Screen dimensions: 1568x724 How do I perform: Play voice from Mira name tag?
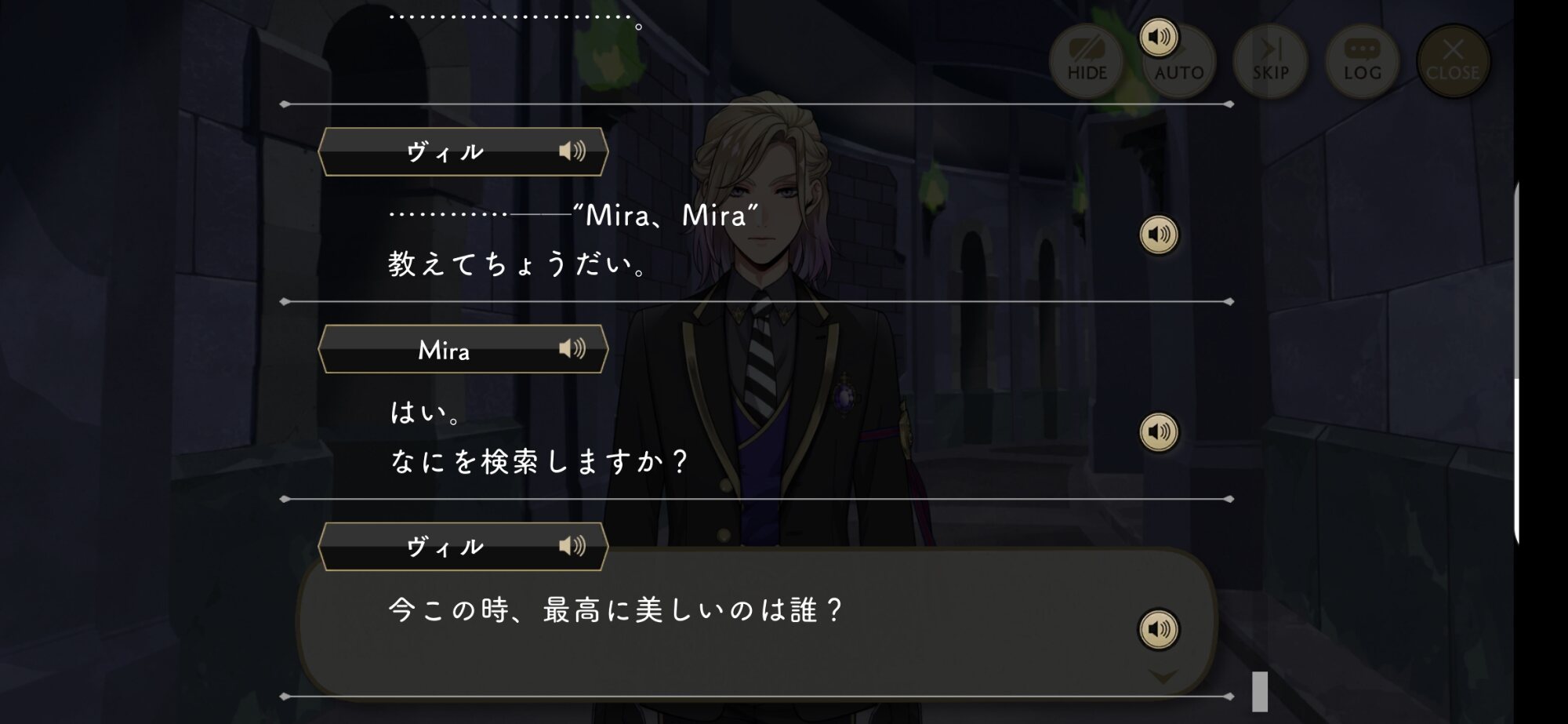tap(572, 348)
